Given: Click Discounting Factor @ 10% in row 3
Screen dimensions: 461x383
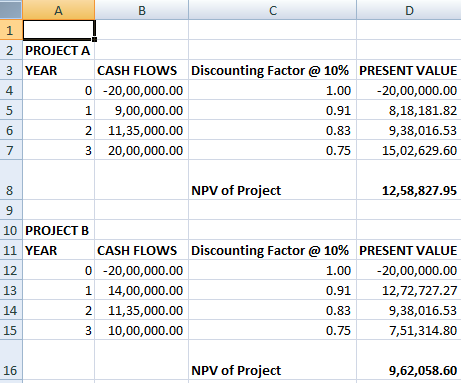Looking at the screenshot, I should point(272,70).
